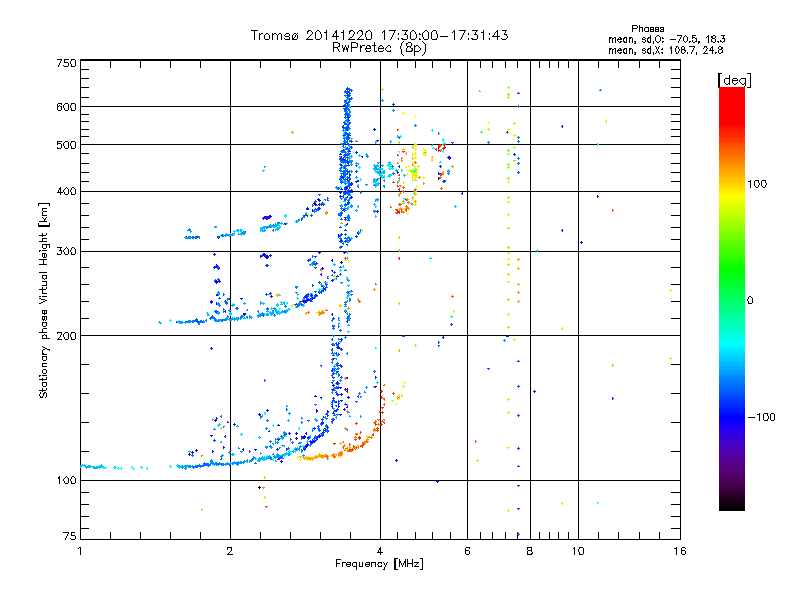800x600 pixels.
Task: Click the y-axis tick label '200'
Action: tap(66, 336)
